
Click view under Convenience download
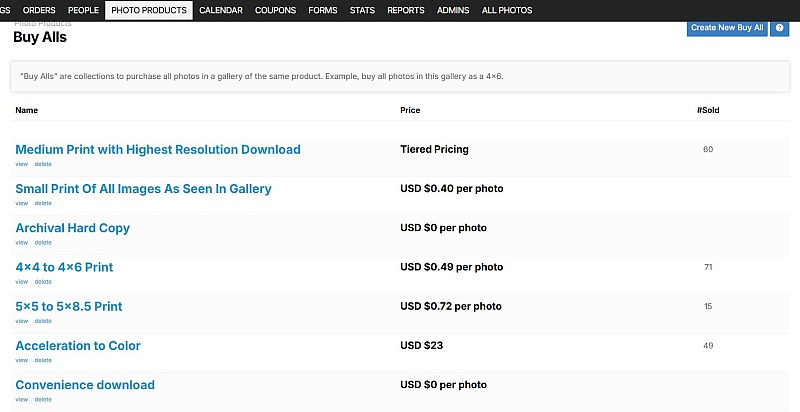21,399
